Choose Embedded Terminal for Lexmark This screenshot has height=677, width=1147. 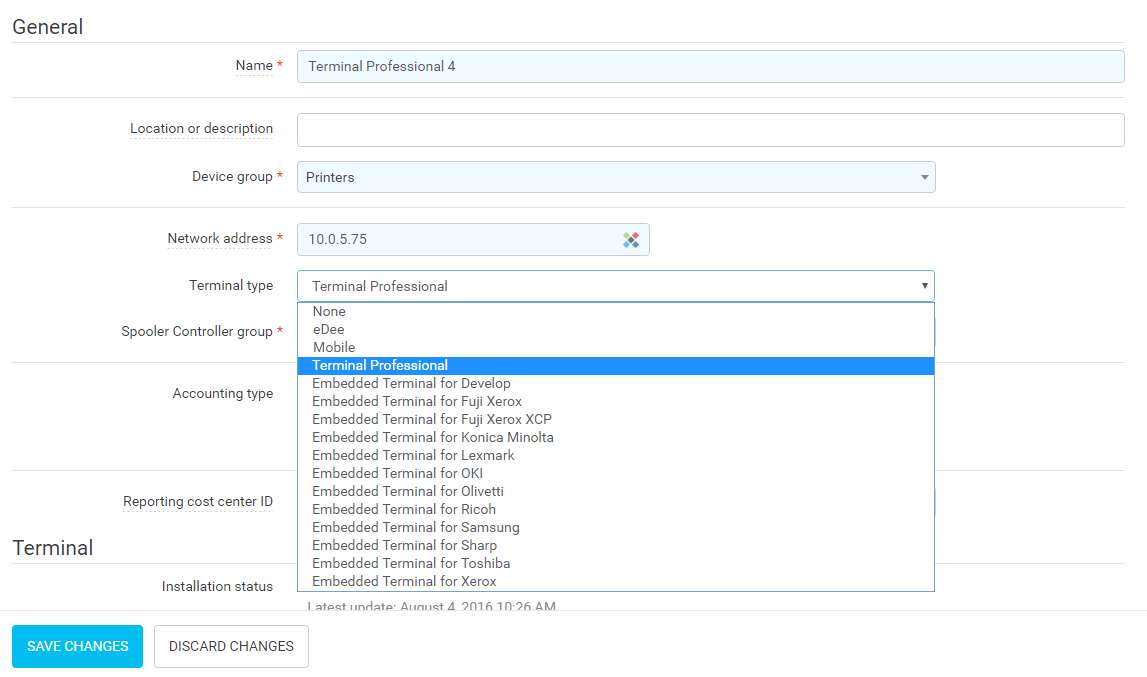click(413, 456)
